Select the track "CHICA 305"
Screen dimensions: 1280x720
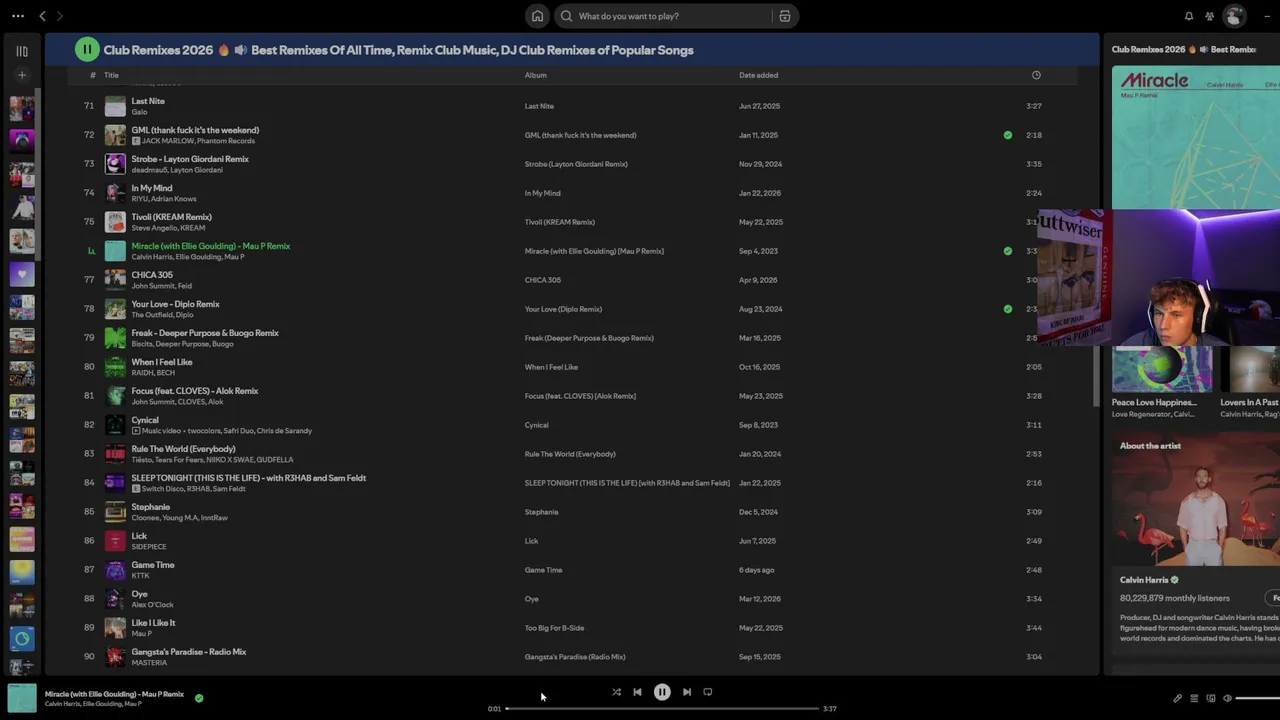[152, 275]
